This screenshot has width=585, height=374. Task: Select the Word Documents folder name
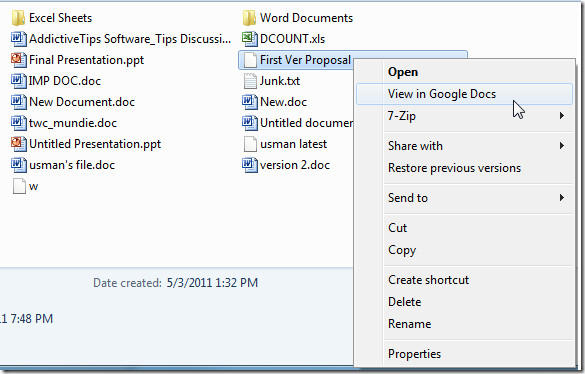[x=306, y=18]
